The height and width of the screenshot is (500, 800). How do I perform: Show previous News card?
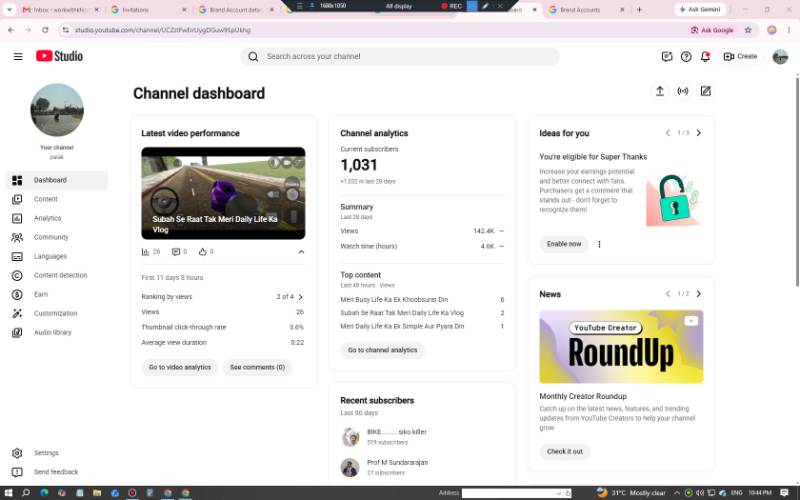pyautogui.click(x=668, y=294)
